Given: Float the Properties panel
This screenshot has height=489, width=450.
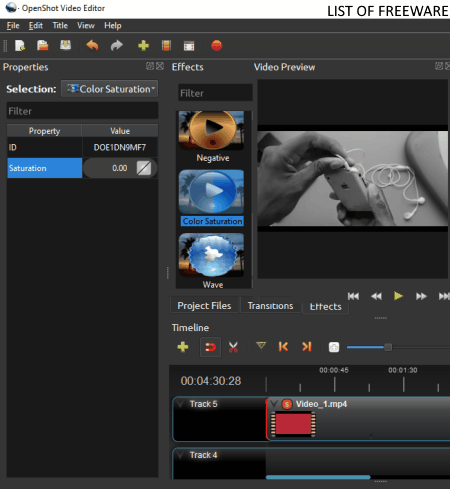Looking at the screenshot, I should [x=150, y=66].
